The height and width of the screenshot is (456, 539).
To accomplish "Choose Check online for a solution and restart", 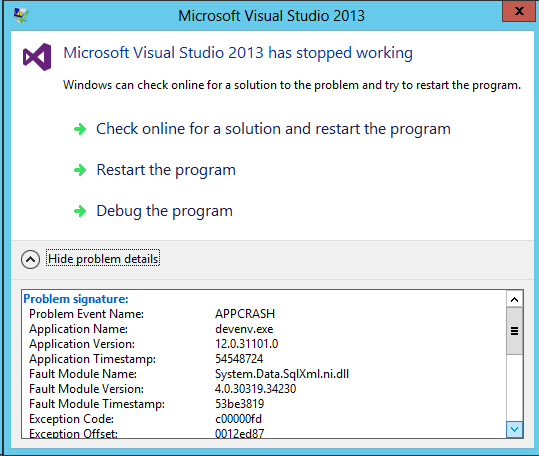I will click(x=273, y=129).
